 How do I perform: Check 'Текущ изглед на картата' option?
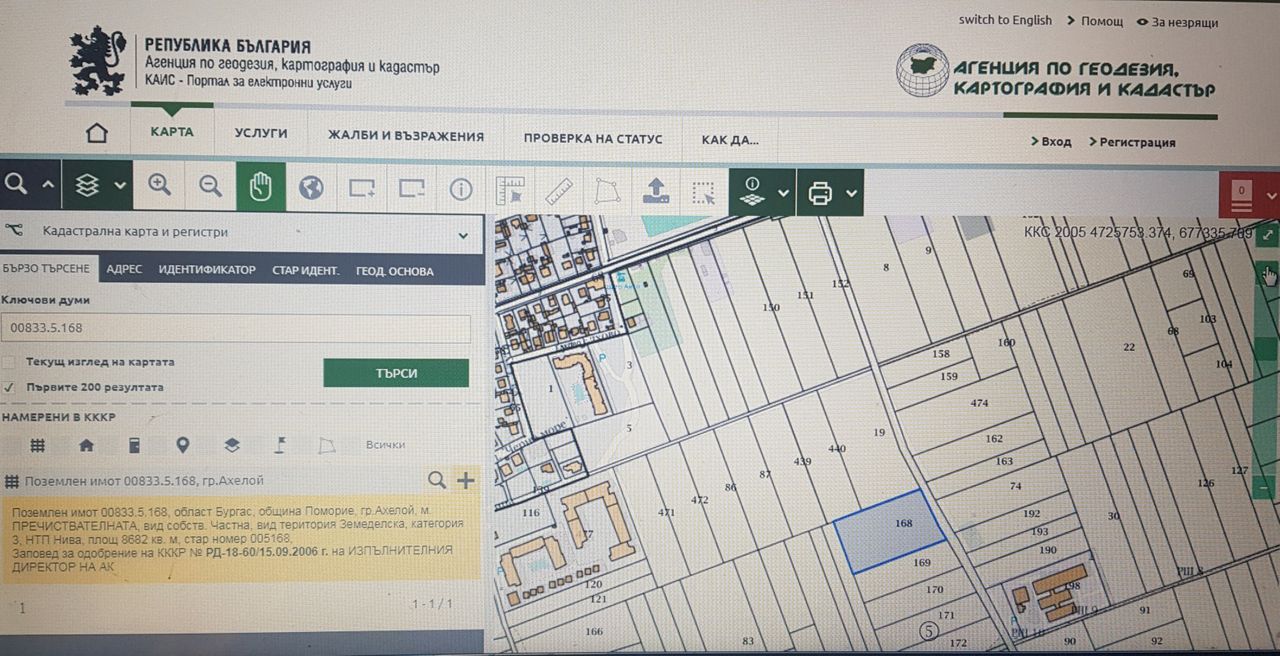click(9, 362)
